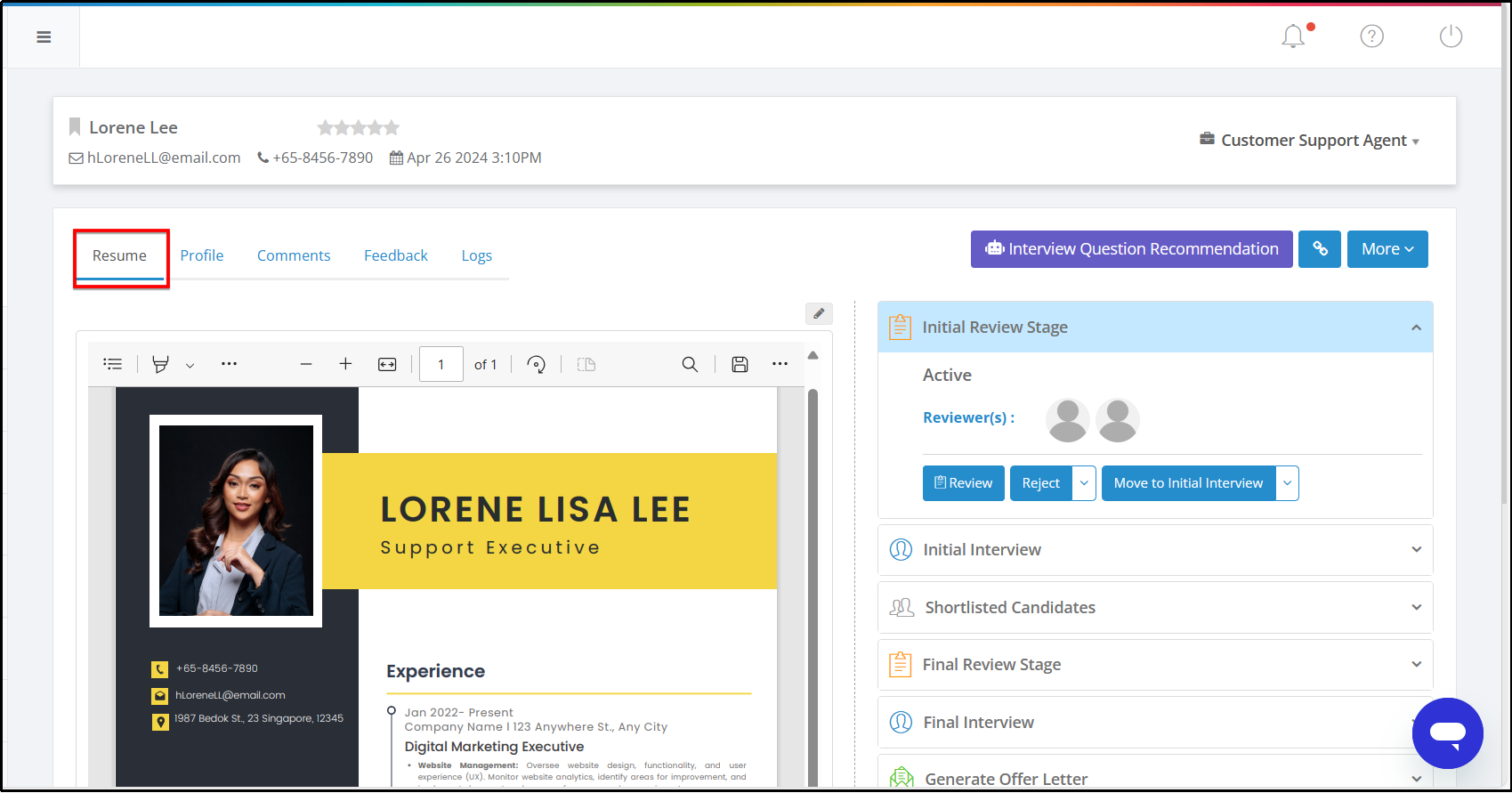Click the Reviewer(s) label
This screenshot has width=1512, height=793.
(969, 417)
